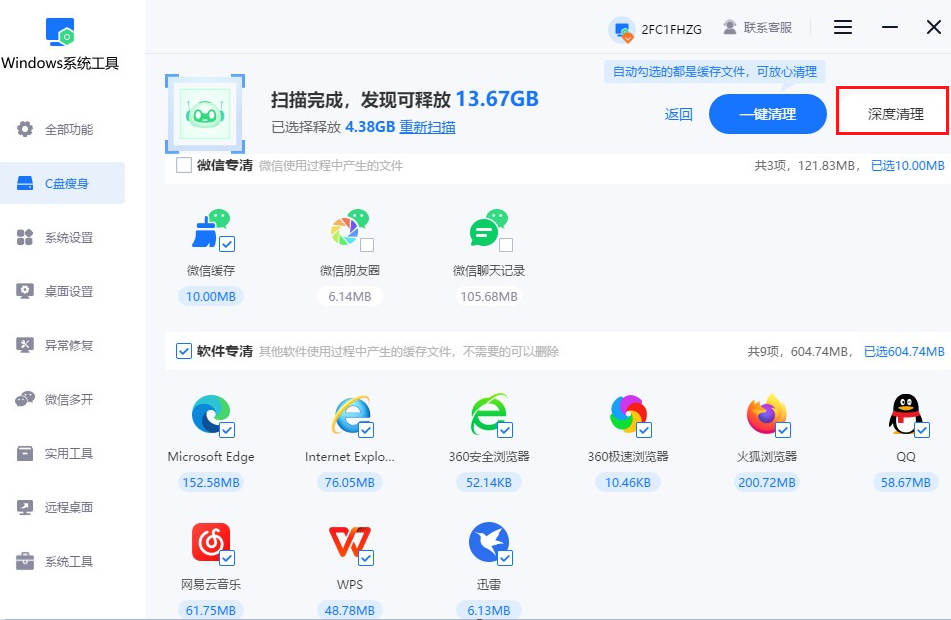
Task: Click the 异常修复 wrench icon
Action: coord(25,345)
